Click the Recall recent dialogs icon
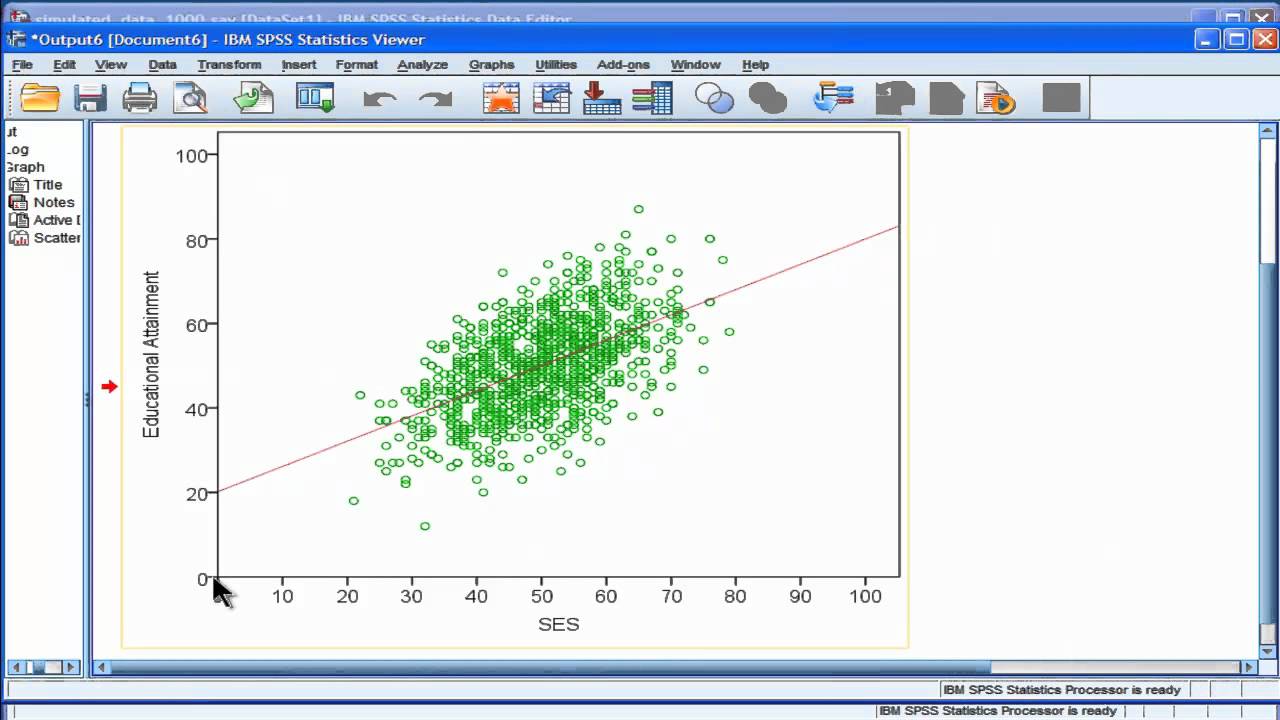 pos(315,98)
